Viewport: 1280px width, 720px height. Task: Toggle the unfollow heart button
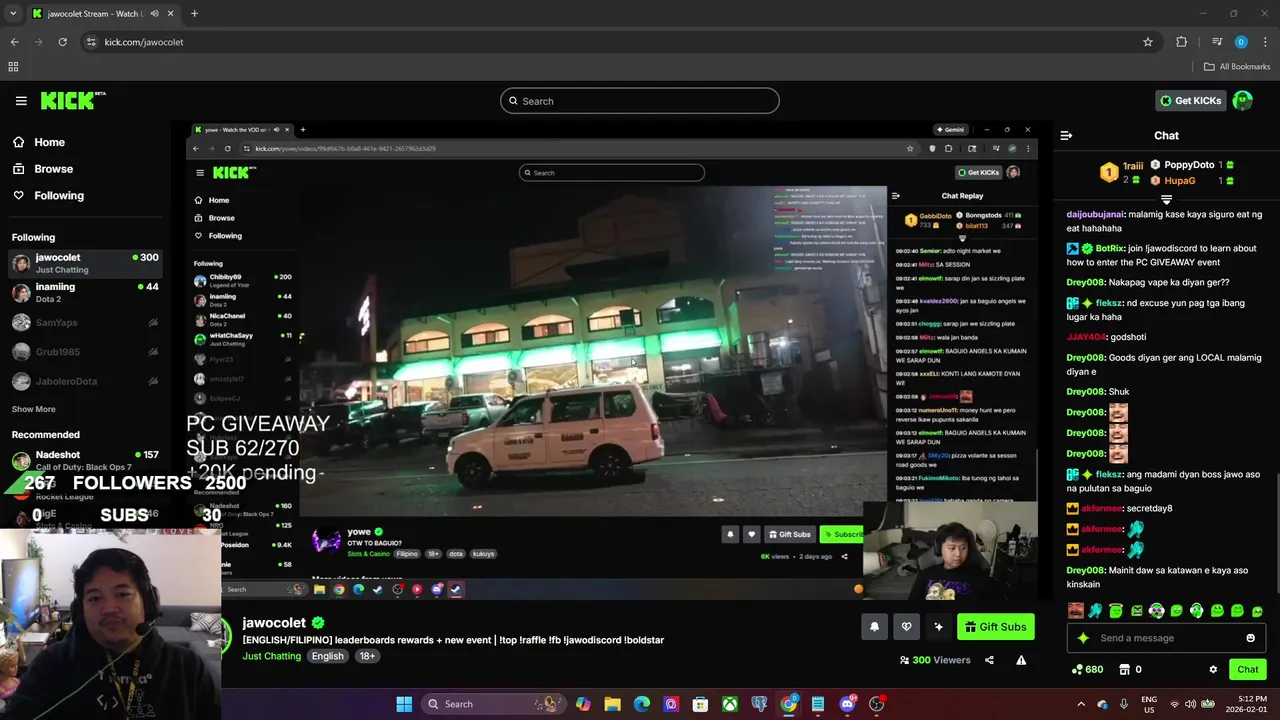(906, 627)
